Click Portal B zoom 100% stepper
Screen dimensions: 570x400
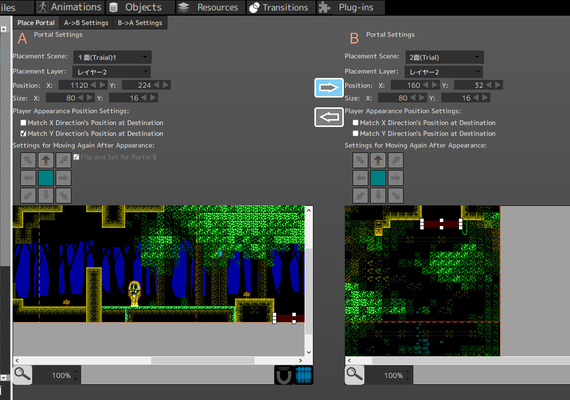407,375
